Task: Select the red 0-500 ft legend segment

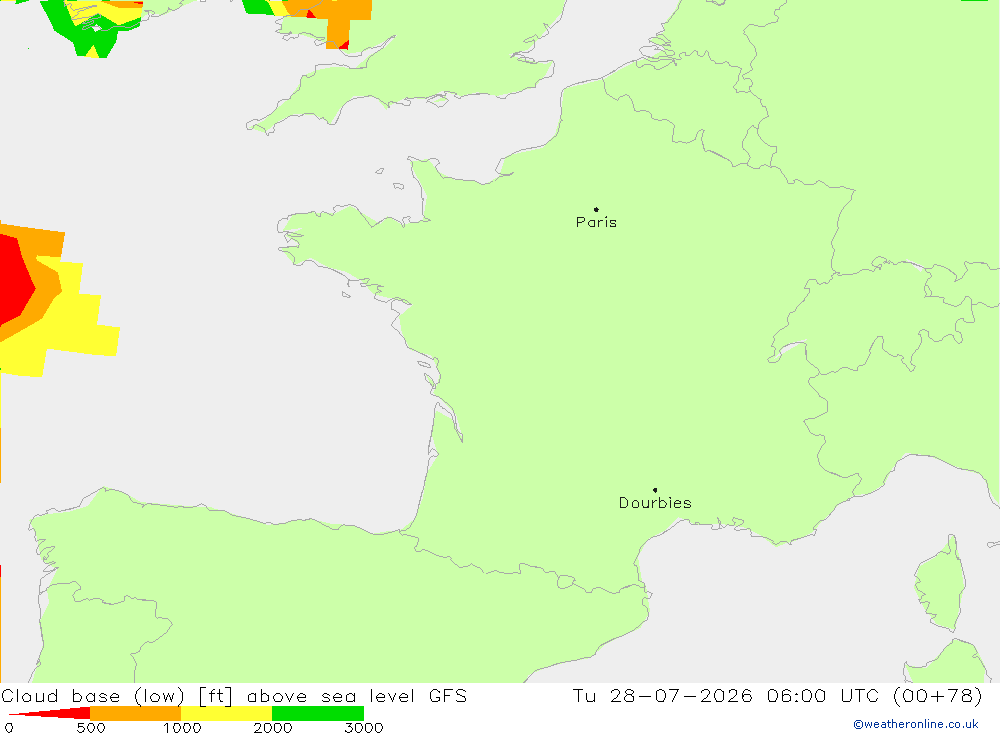Action: (x=50, y=713)
